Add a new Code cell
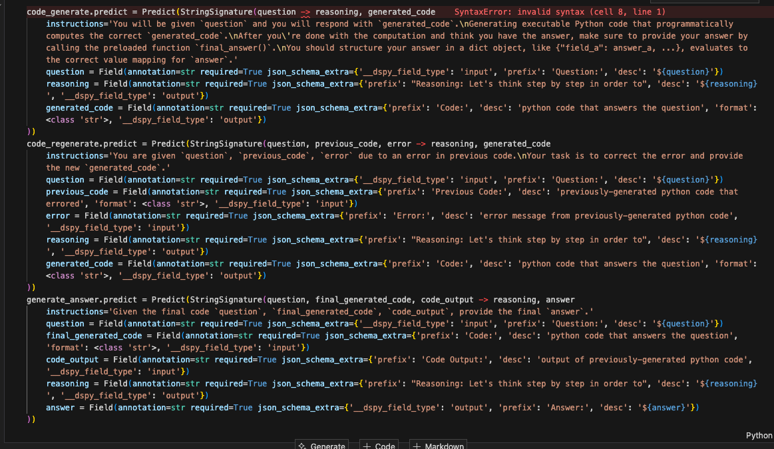 point(379,445)
